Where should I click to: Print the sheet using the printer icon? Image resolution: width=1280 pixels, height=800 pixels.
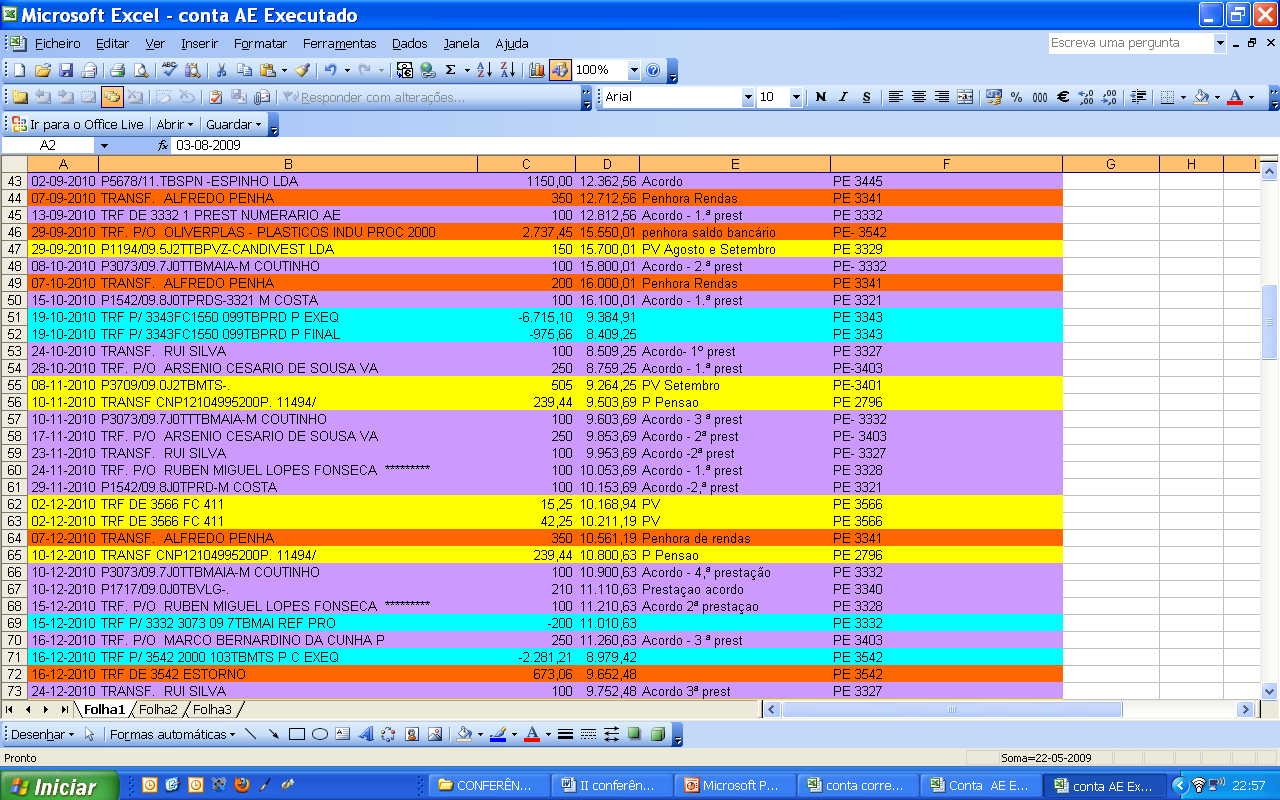[117, 70]
